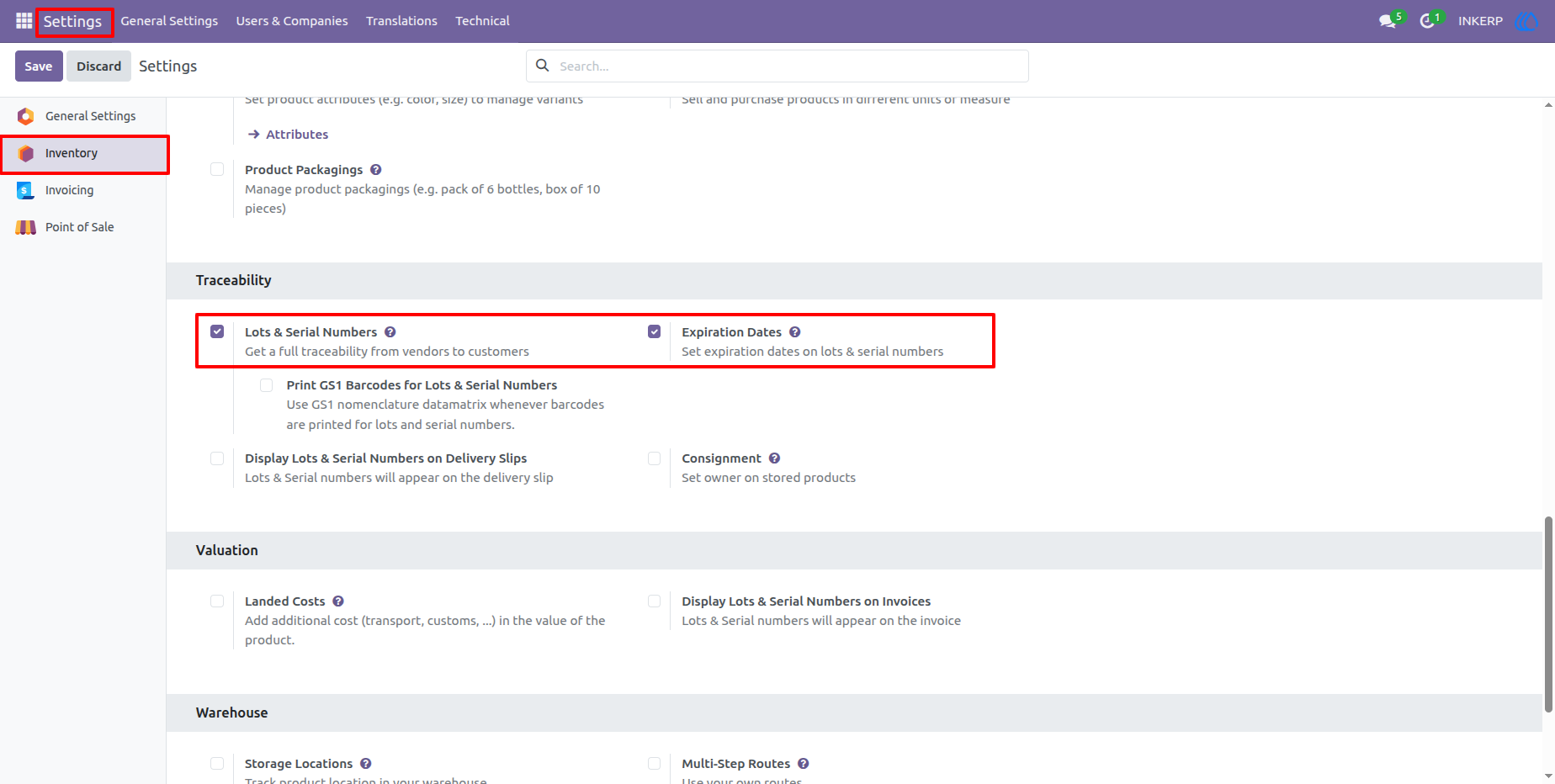1555x784 pixels.
Task: Open the apps grid menu icon
Action: (24, 20)
